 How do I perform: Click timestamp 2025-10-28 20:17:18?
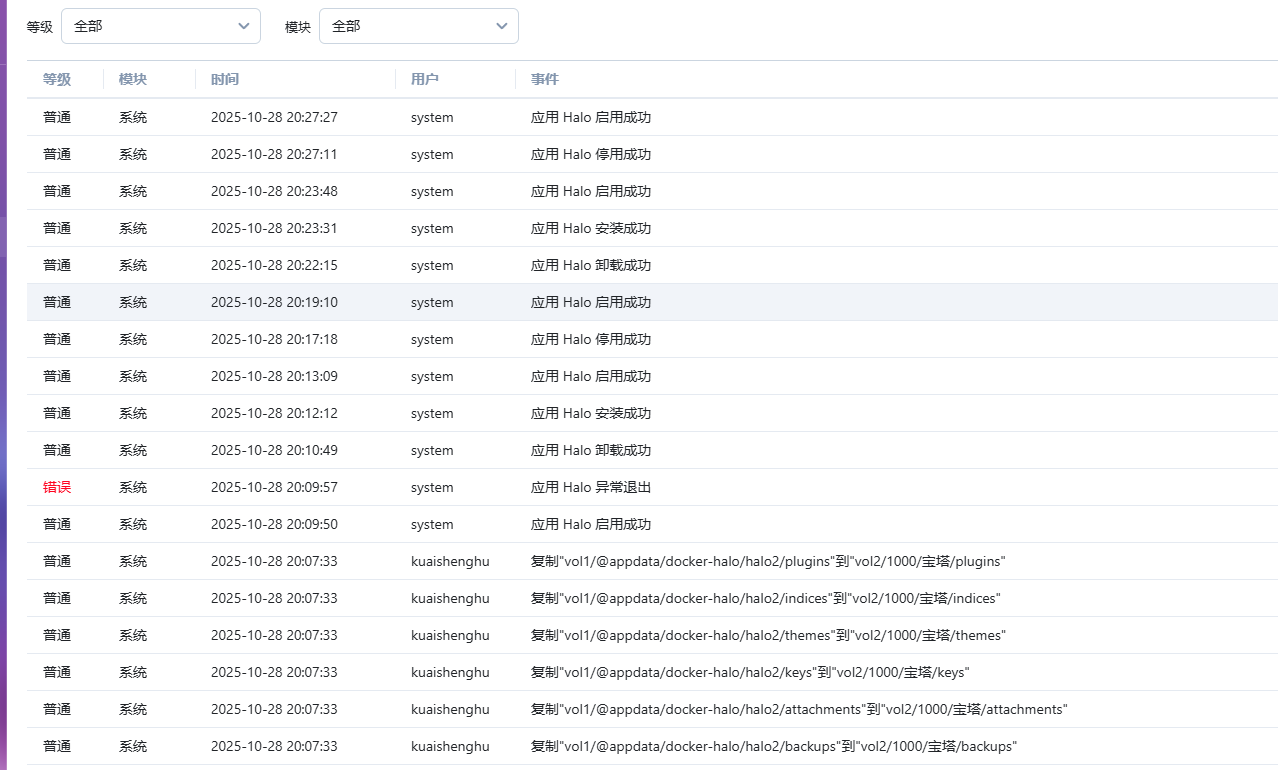(x=274, y=339)
